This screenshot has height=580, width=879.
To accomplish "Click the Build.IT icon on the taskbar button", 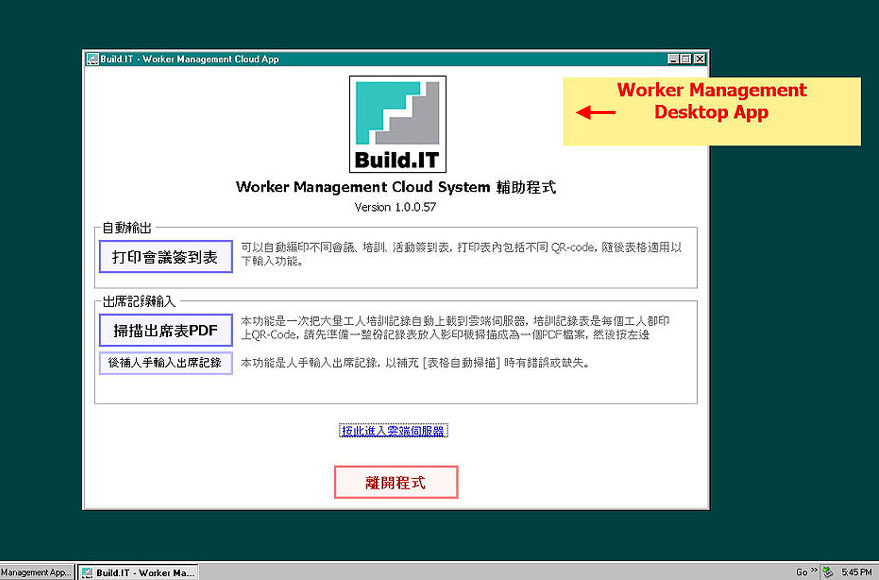I will click(87, 573).
